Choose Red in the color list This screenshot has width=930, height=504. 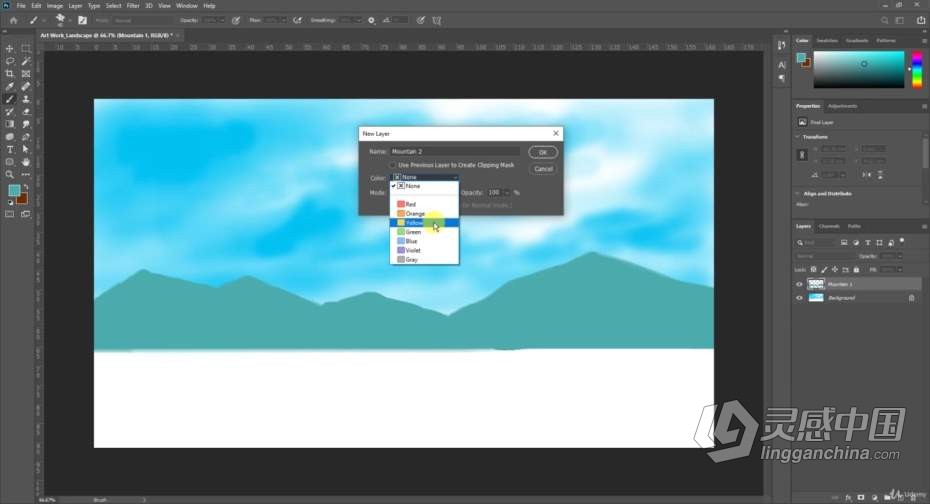pyautogui.click(x=424, y=204)
